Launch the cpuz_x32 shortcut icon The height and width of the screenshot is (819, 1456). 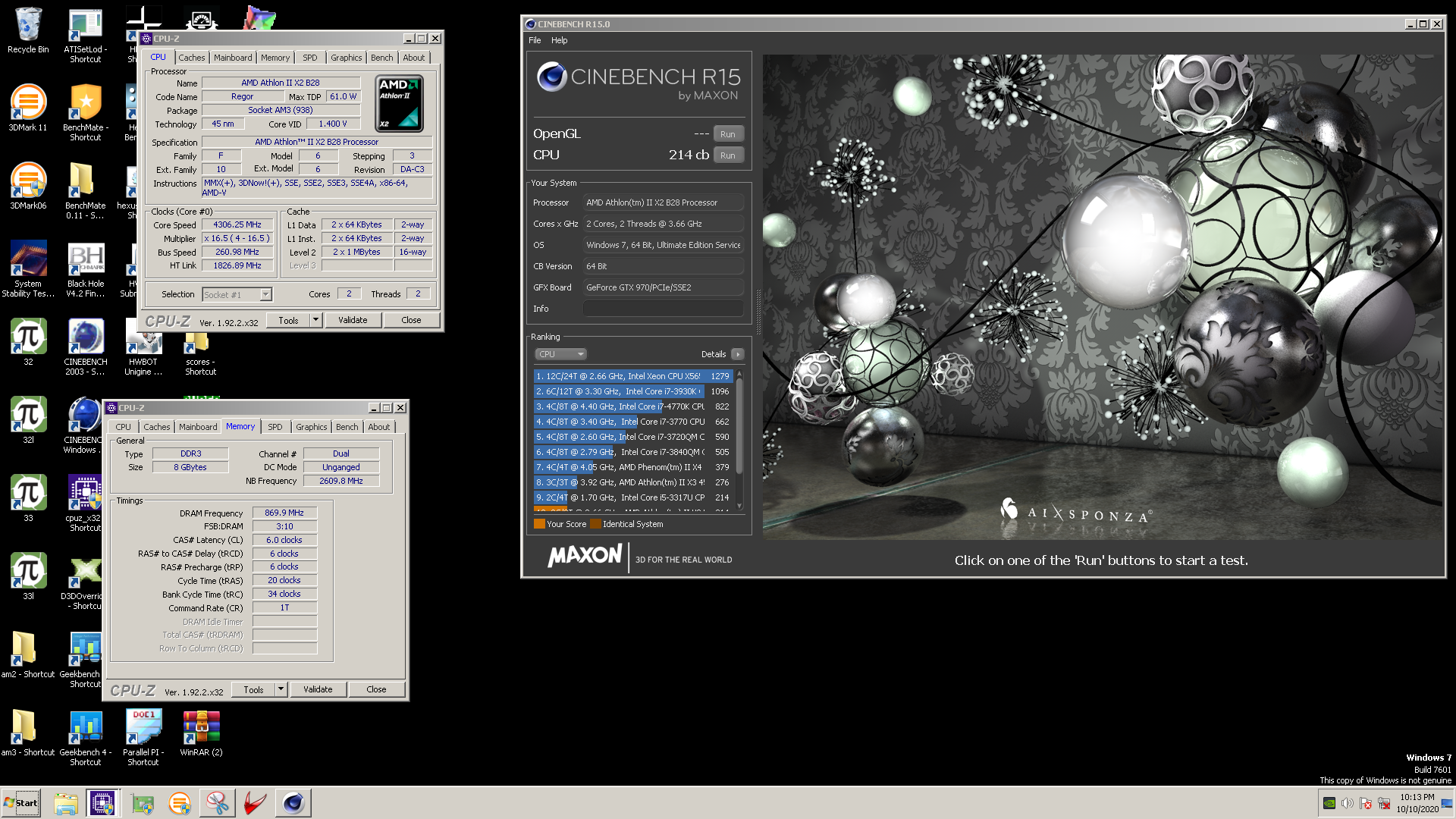click(85, 503)
